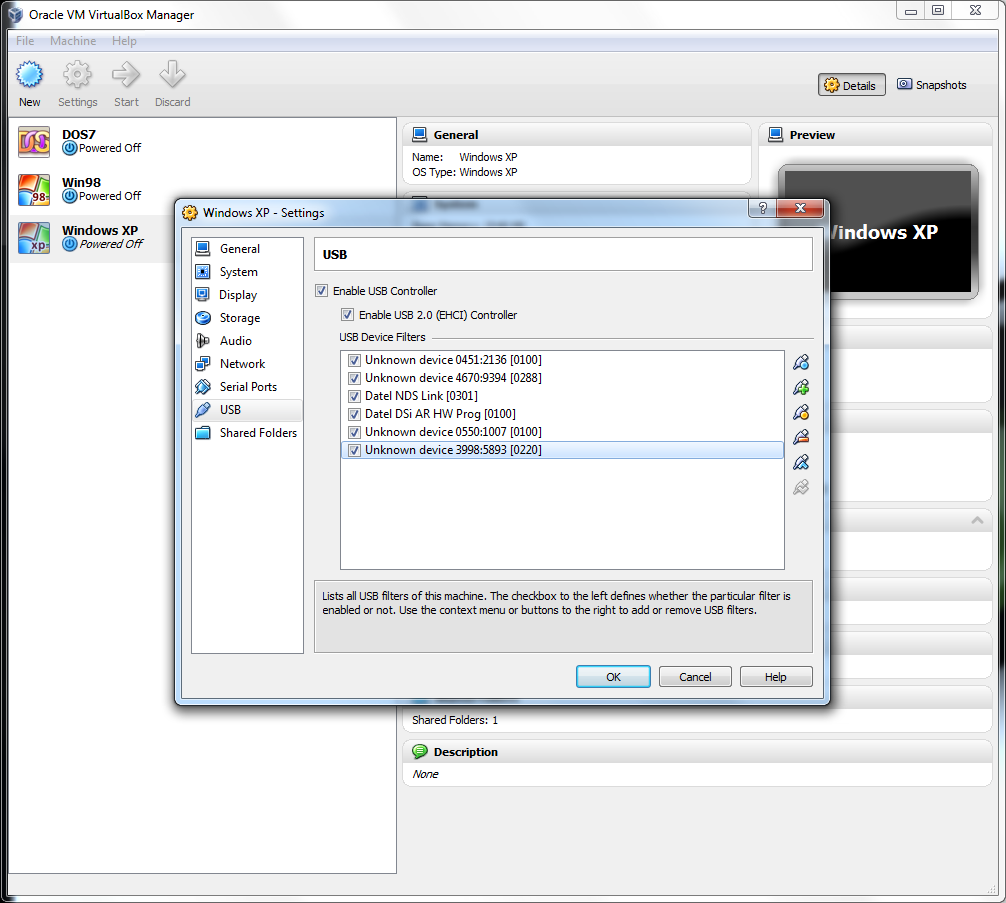Click the Discard arrow in VirtualBox toolbar

(173, 75)
